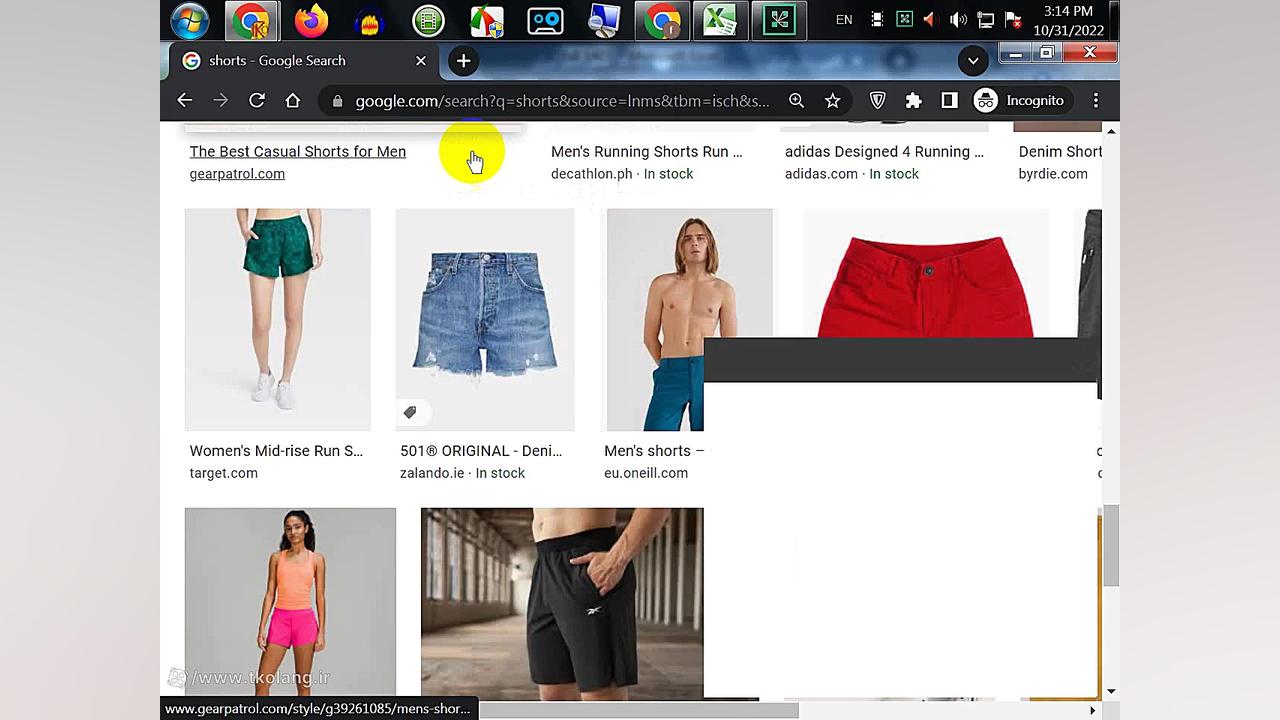The width and height of the screenshot is (1280, 720).
Task: Open the zalando.ie source text
Action: pyautogui.click(x=432, y=473)
